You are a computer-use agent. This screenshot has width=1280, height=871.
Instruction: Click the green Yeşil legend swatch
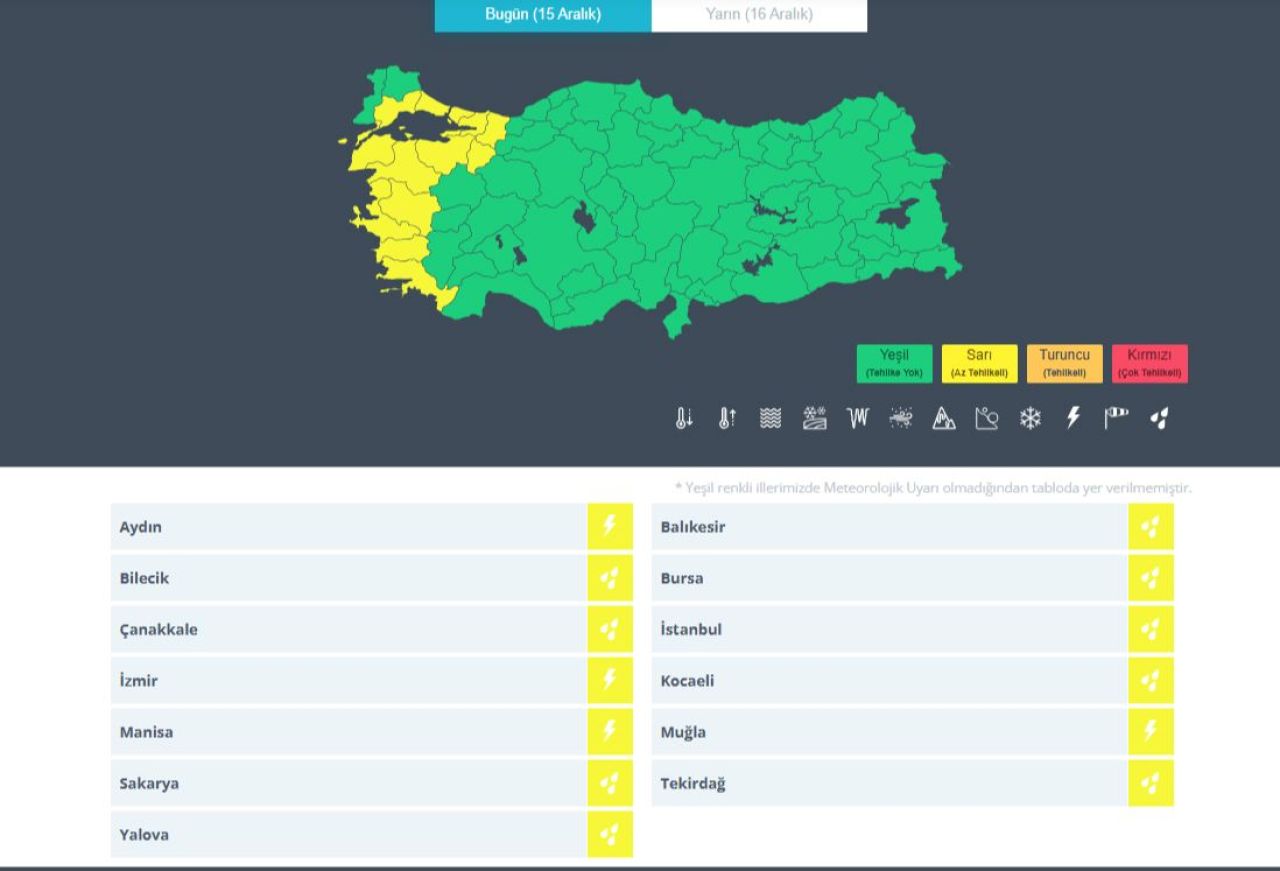(x=894, y=364)
